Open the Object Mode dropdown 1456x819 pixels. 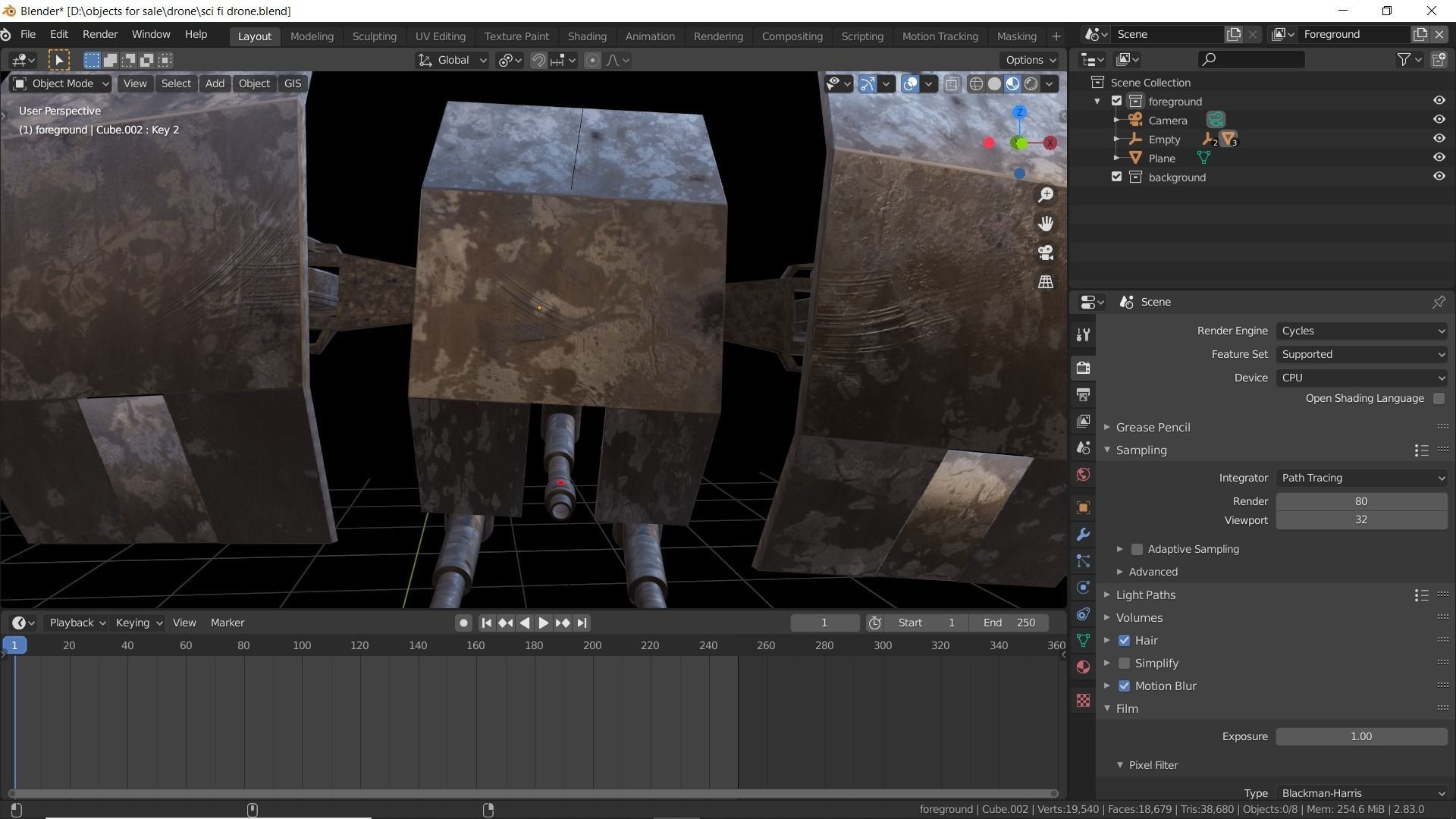click(61, 84)
